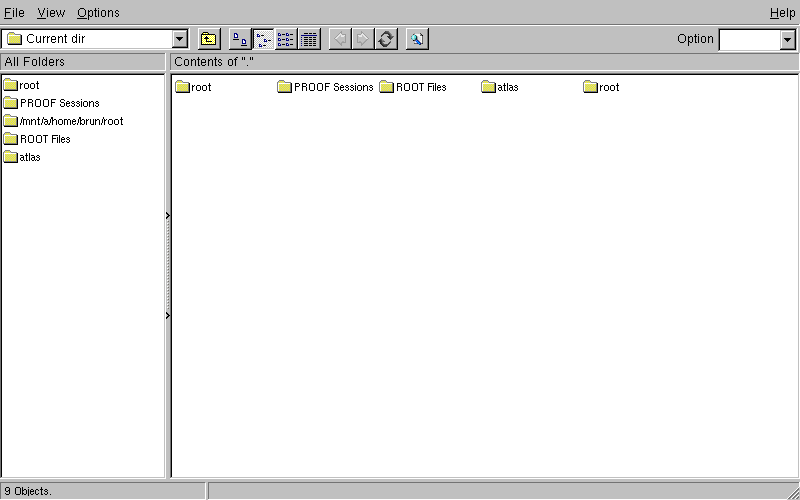Switch to Large Icons view

point(240,39)
